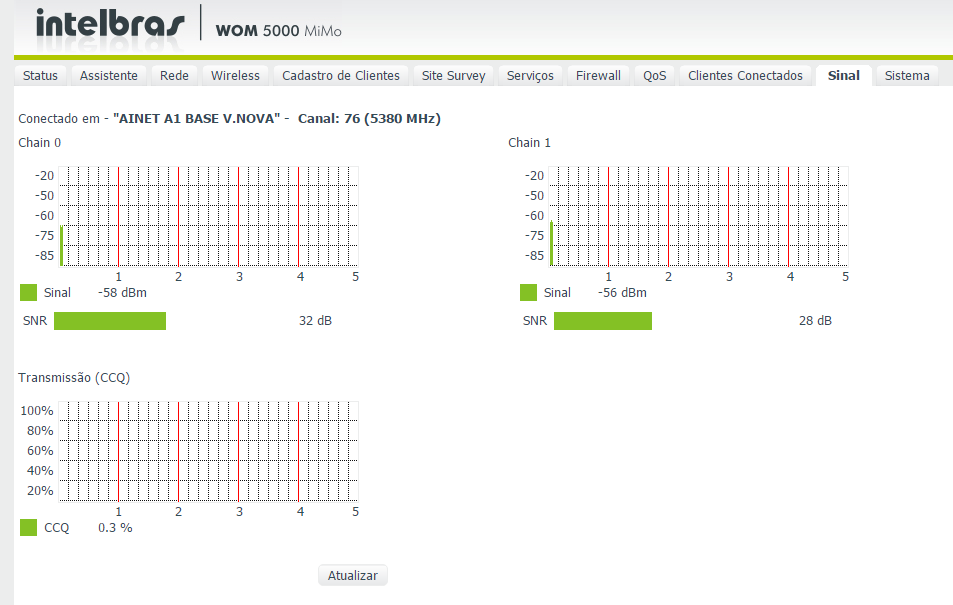The width and height of the screenshot is (953, 605).
Task: Click the "0.3 %" CCQ value
Action: pos(115,528)
